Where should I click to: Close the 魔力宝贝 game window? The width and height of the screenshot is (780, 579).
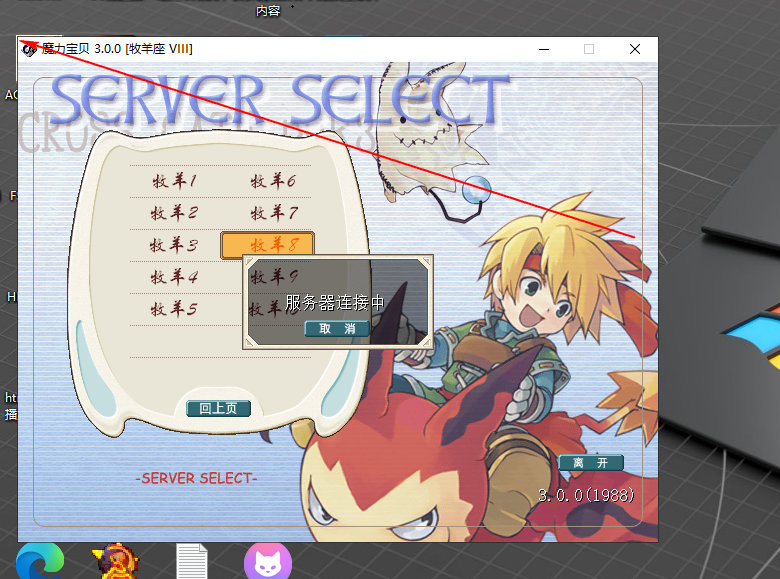635,49
